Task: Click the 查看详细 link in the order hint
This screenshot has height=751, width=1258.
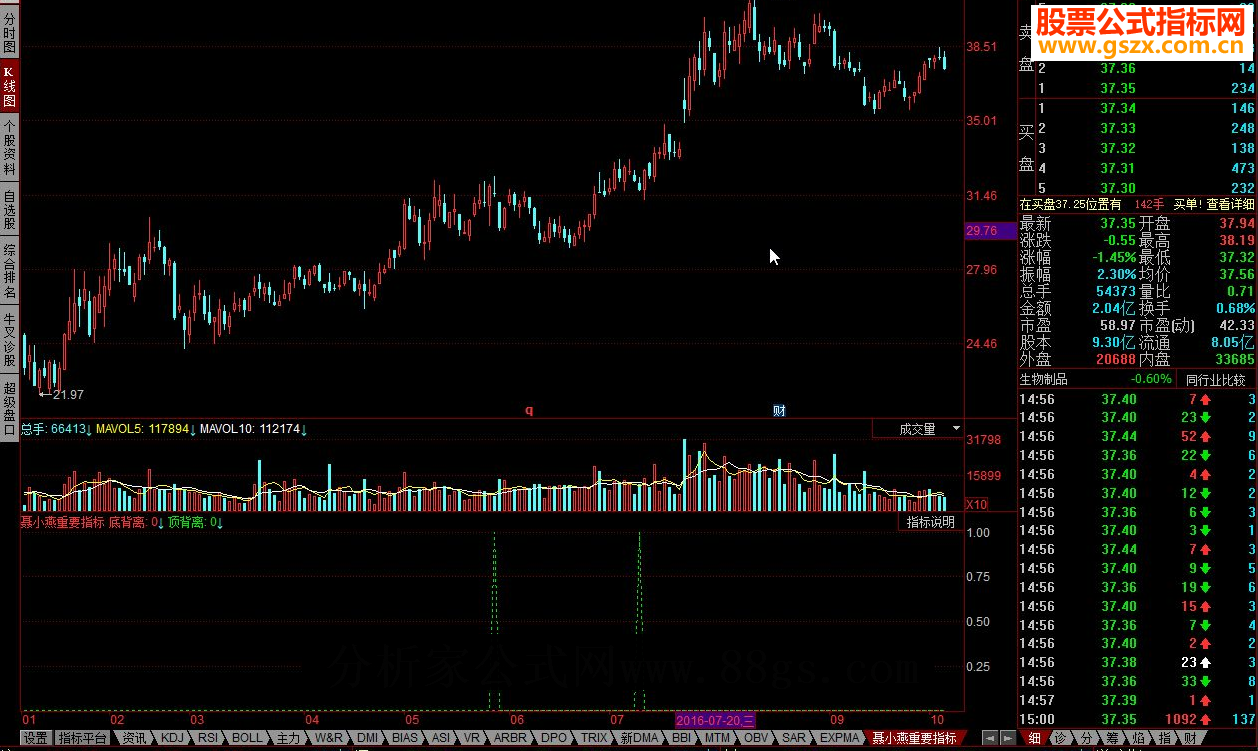Action: pyautogui.click(x=1229, y=204)
